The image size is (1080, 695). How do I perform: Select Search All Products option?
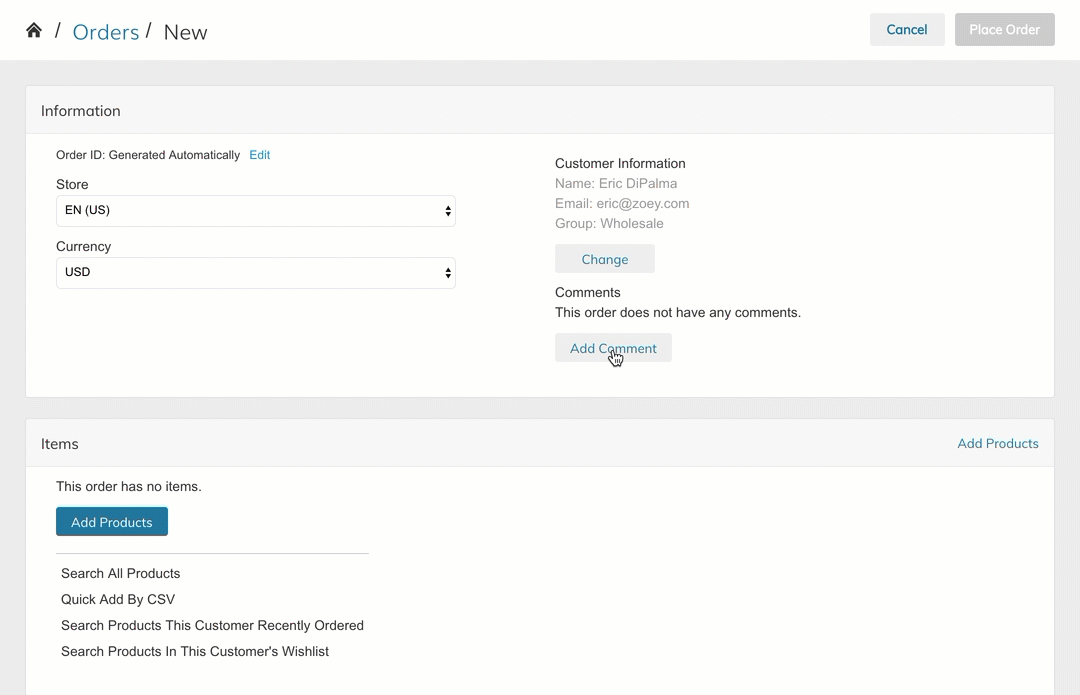click(120, 573)
